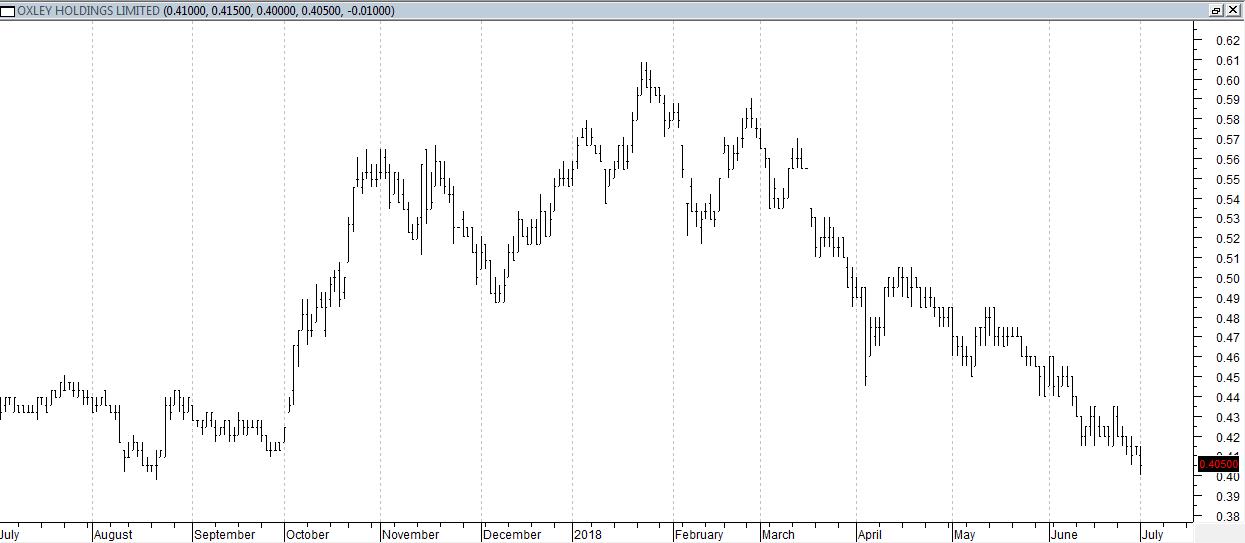Click the October label on time axis
Viewport: 1245px width, 543px height.
click(308, 535)
